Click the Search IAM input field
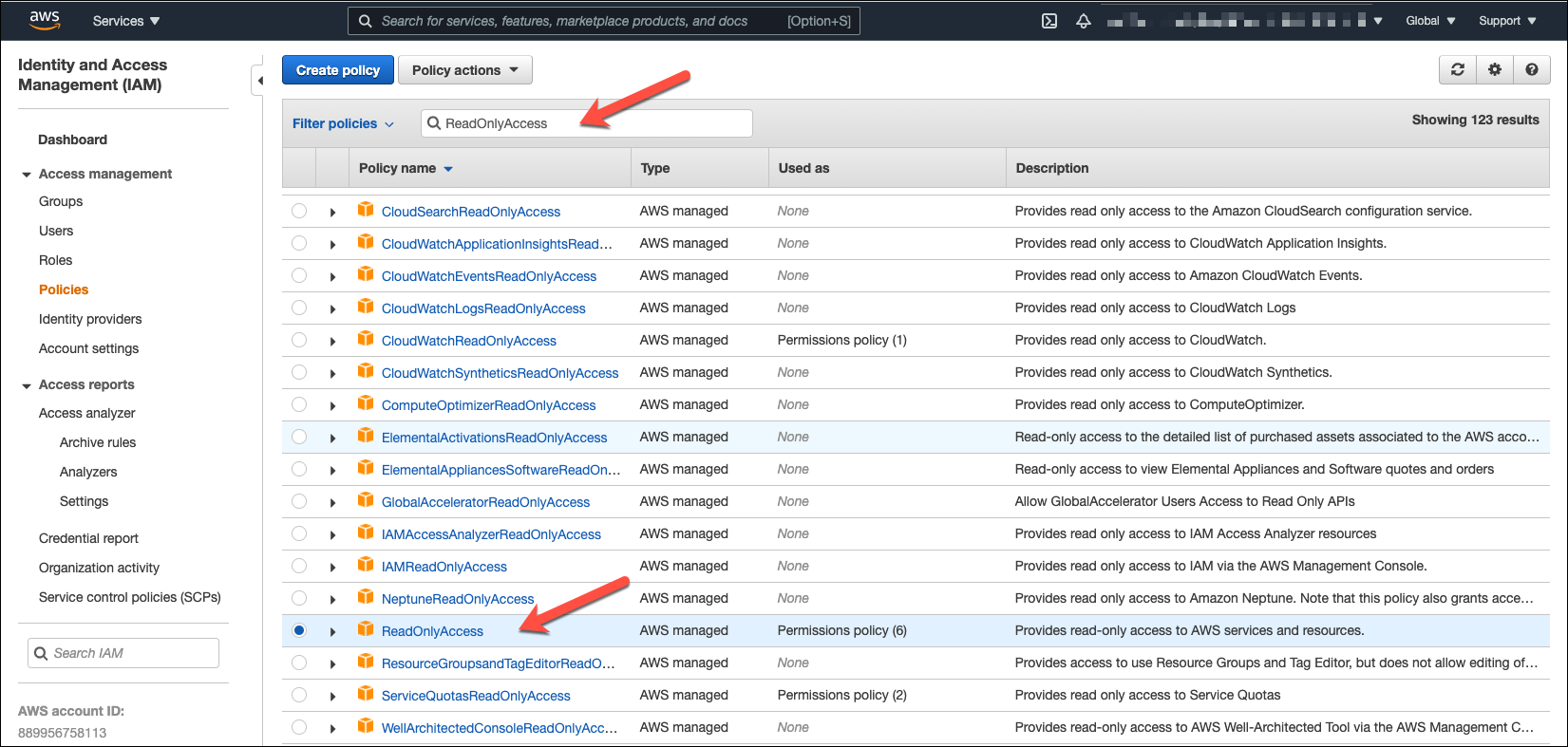 (123, 653)
